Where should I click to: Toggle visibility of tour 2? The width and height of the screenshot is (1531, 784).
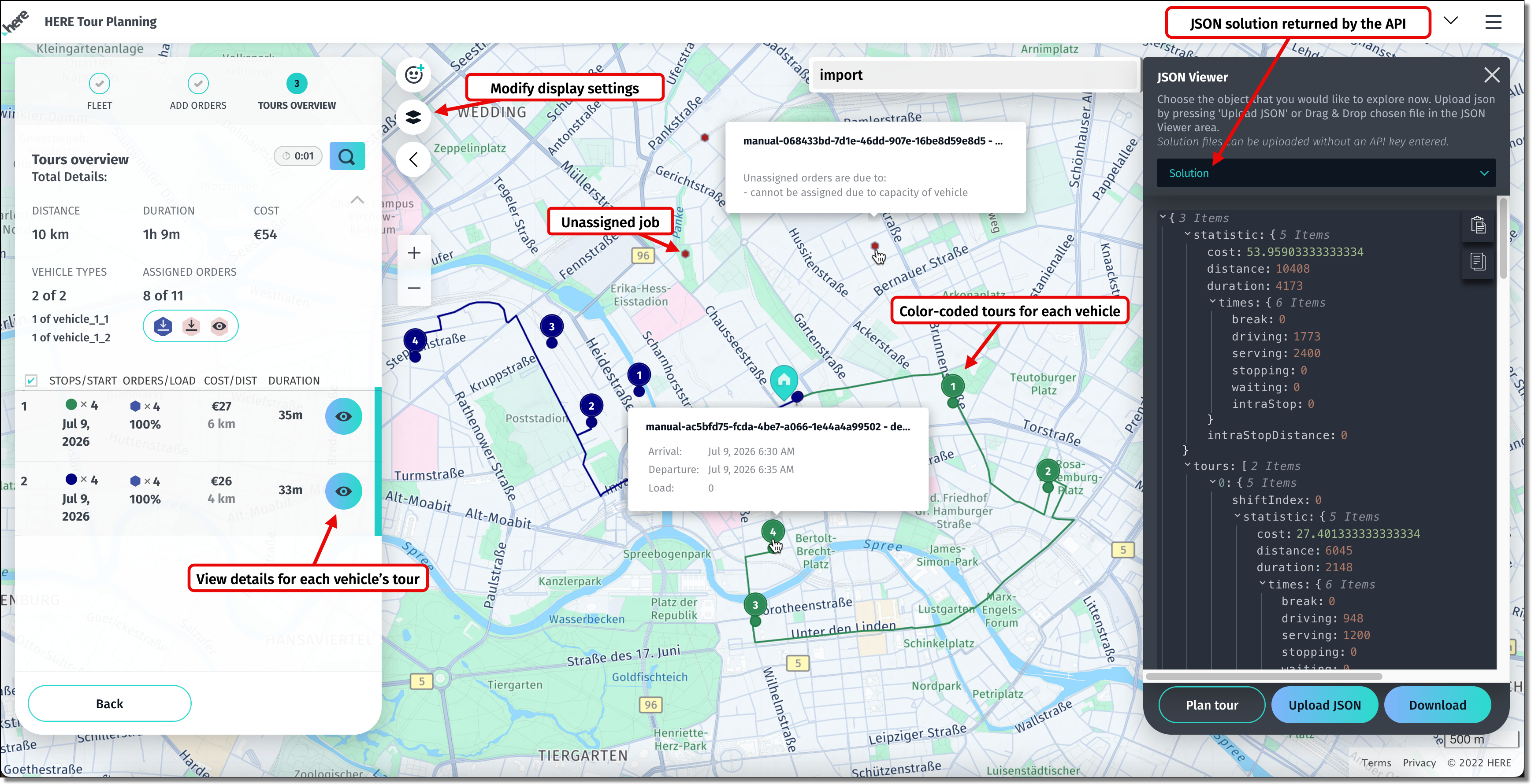pos(343,491)
